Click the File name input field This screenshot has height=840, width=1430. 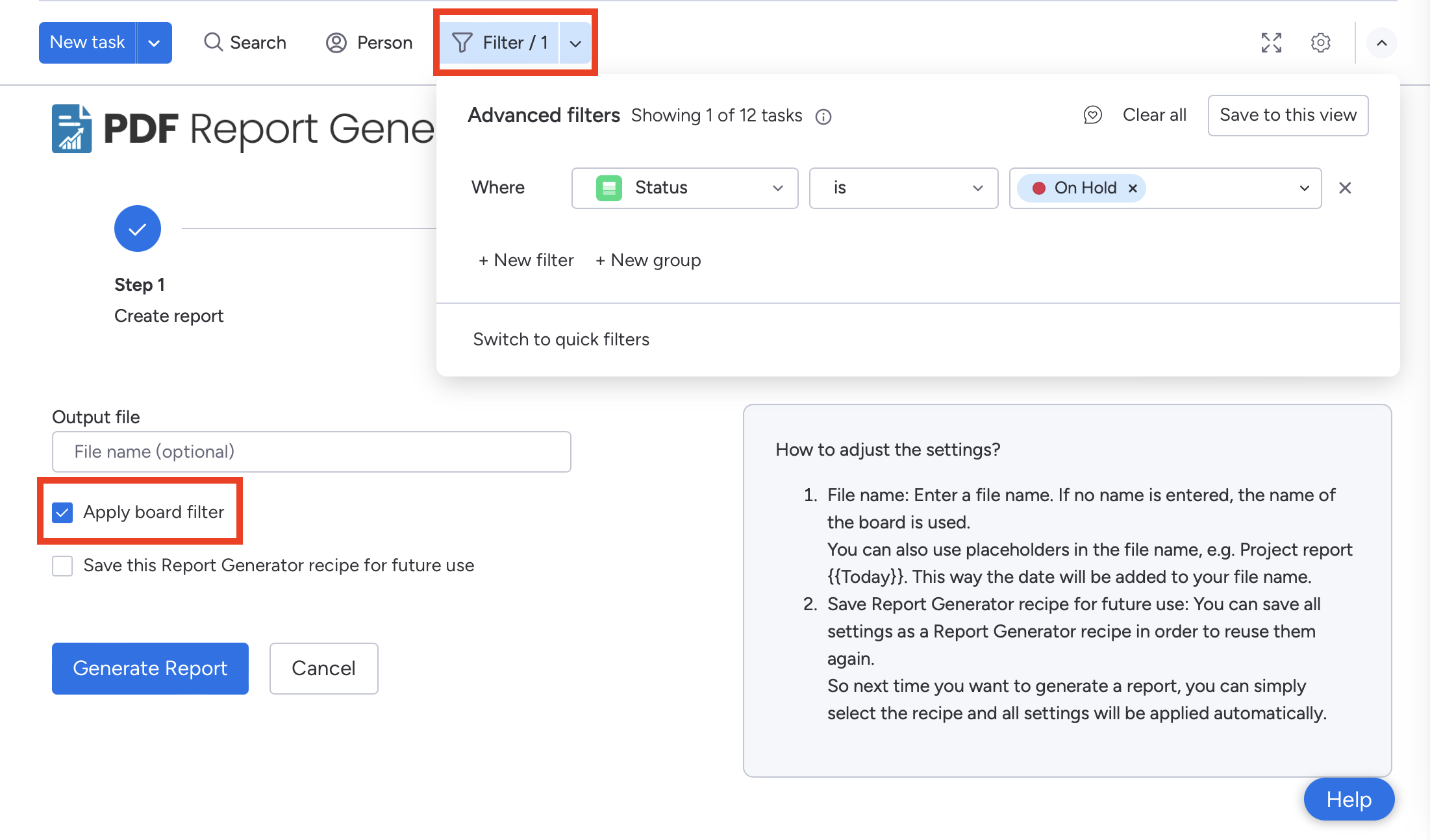pyautogui.click(x=312, y=452)
